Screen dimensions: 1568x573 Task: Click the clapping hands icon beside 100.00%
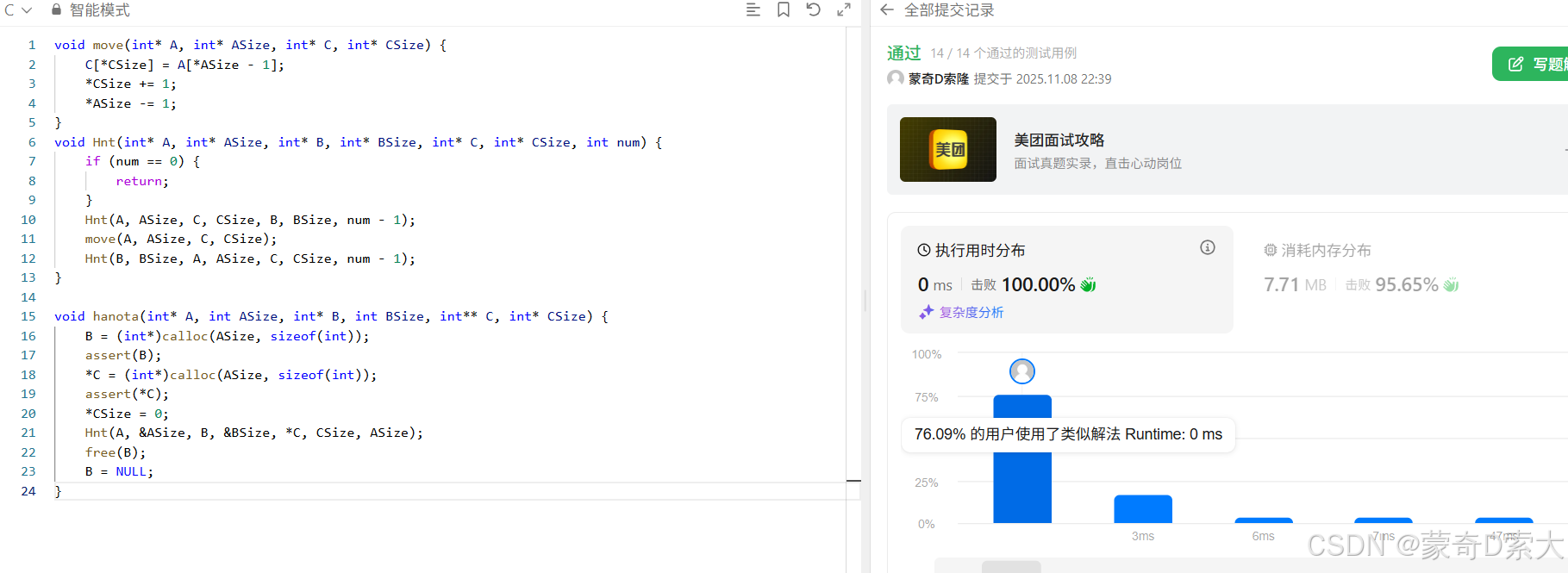[1088, 284]
